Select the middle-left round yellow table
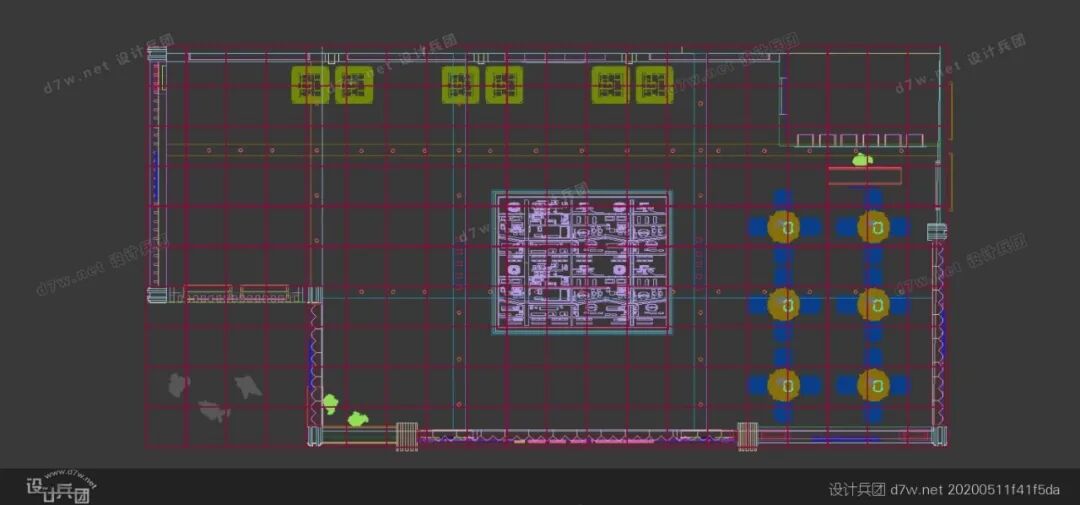This screenshot has height=505, width=1080. click(x=784, y=305)
